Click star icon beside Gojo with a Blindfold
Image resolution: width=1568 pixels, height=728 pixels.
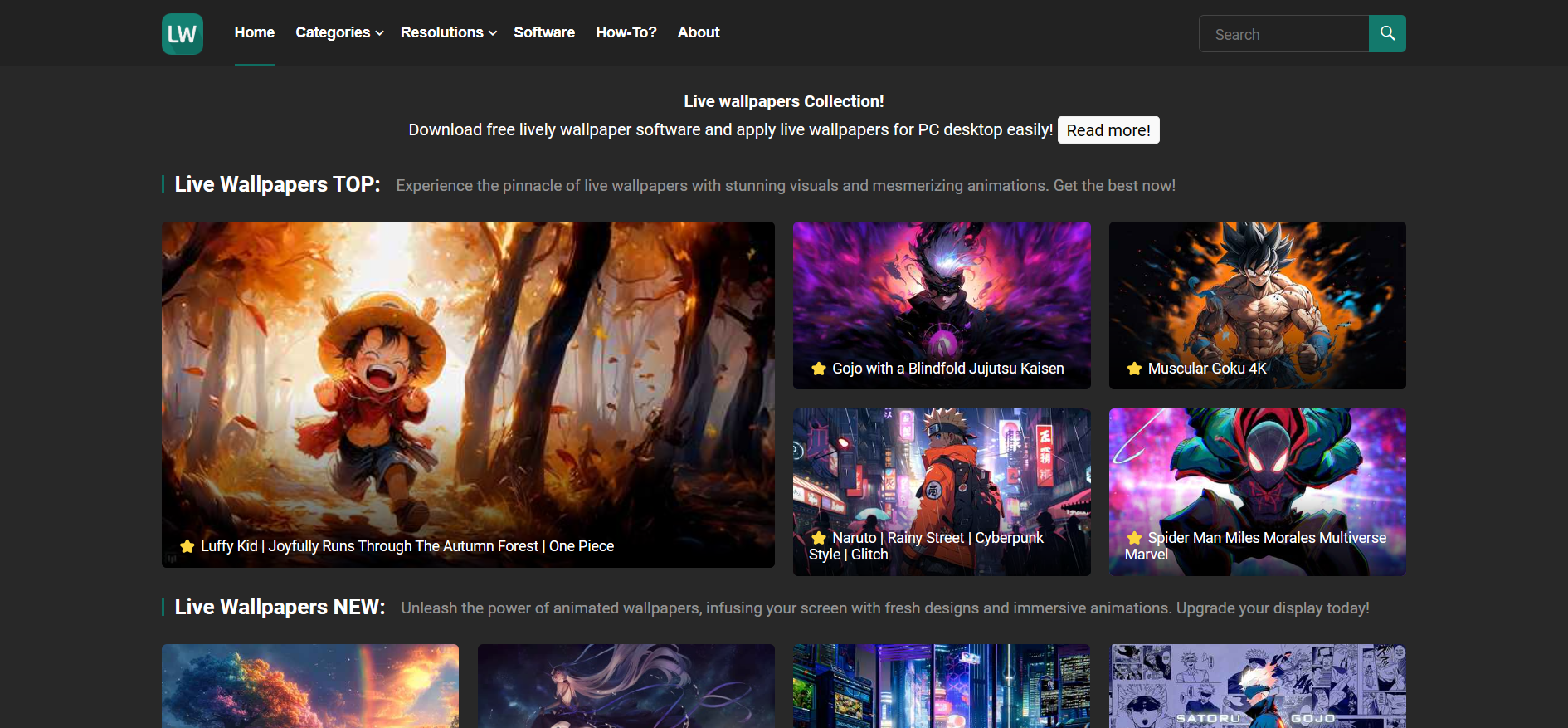819,369
